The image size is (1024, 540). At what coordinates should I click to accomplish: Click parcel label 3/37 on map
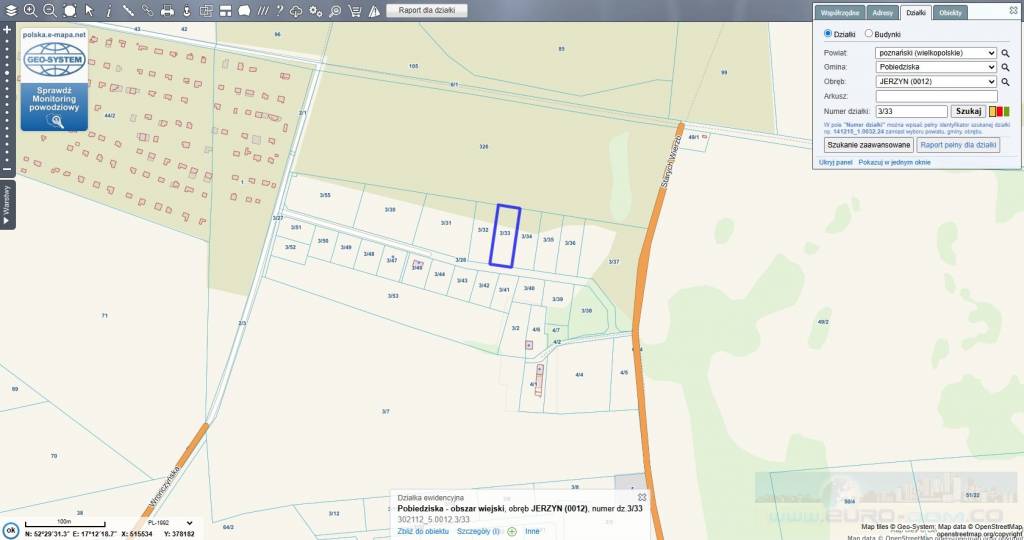pos(613,262)
